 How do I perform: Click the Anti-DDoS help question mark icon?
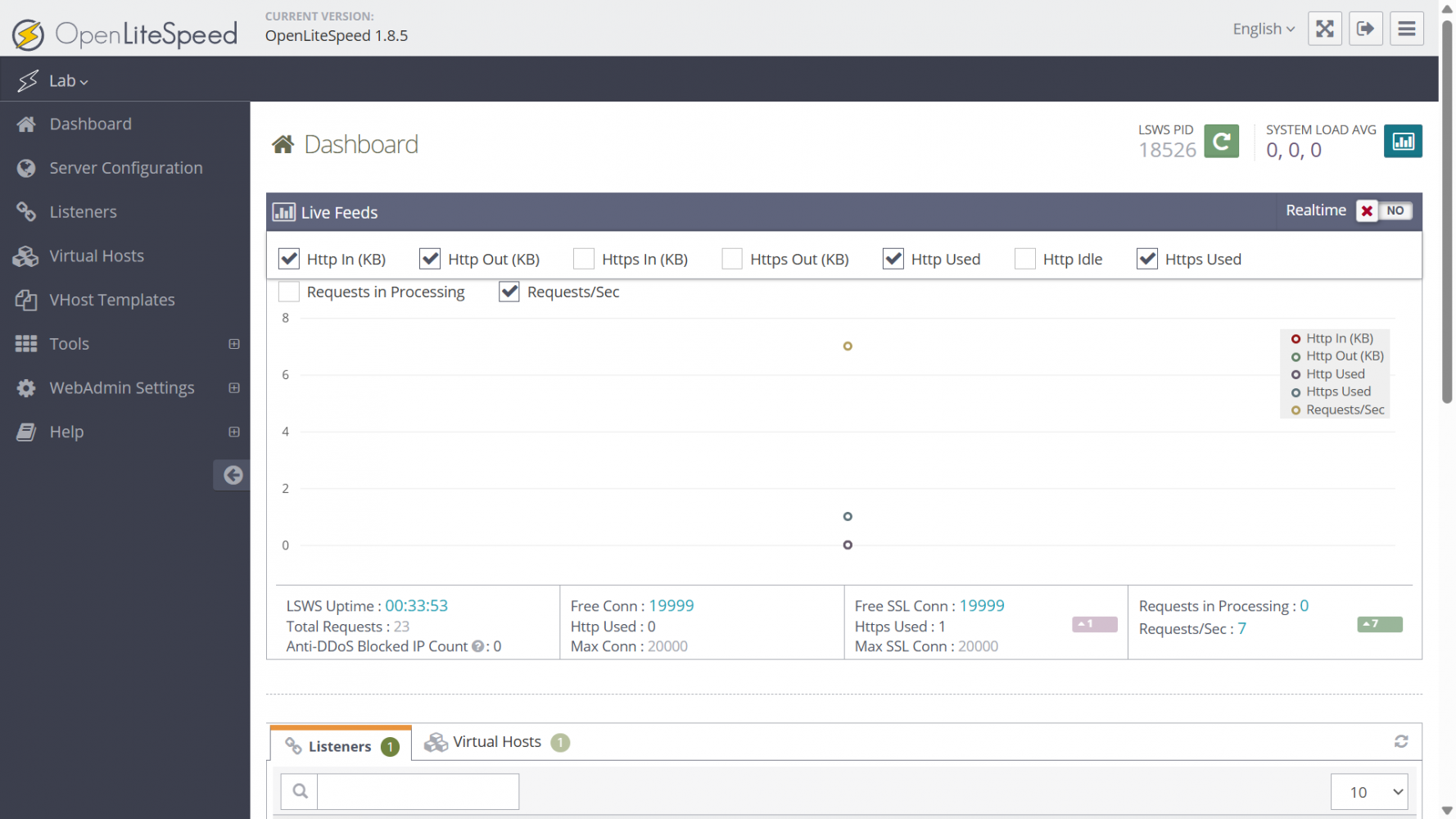pos(477,646)
